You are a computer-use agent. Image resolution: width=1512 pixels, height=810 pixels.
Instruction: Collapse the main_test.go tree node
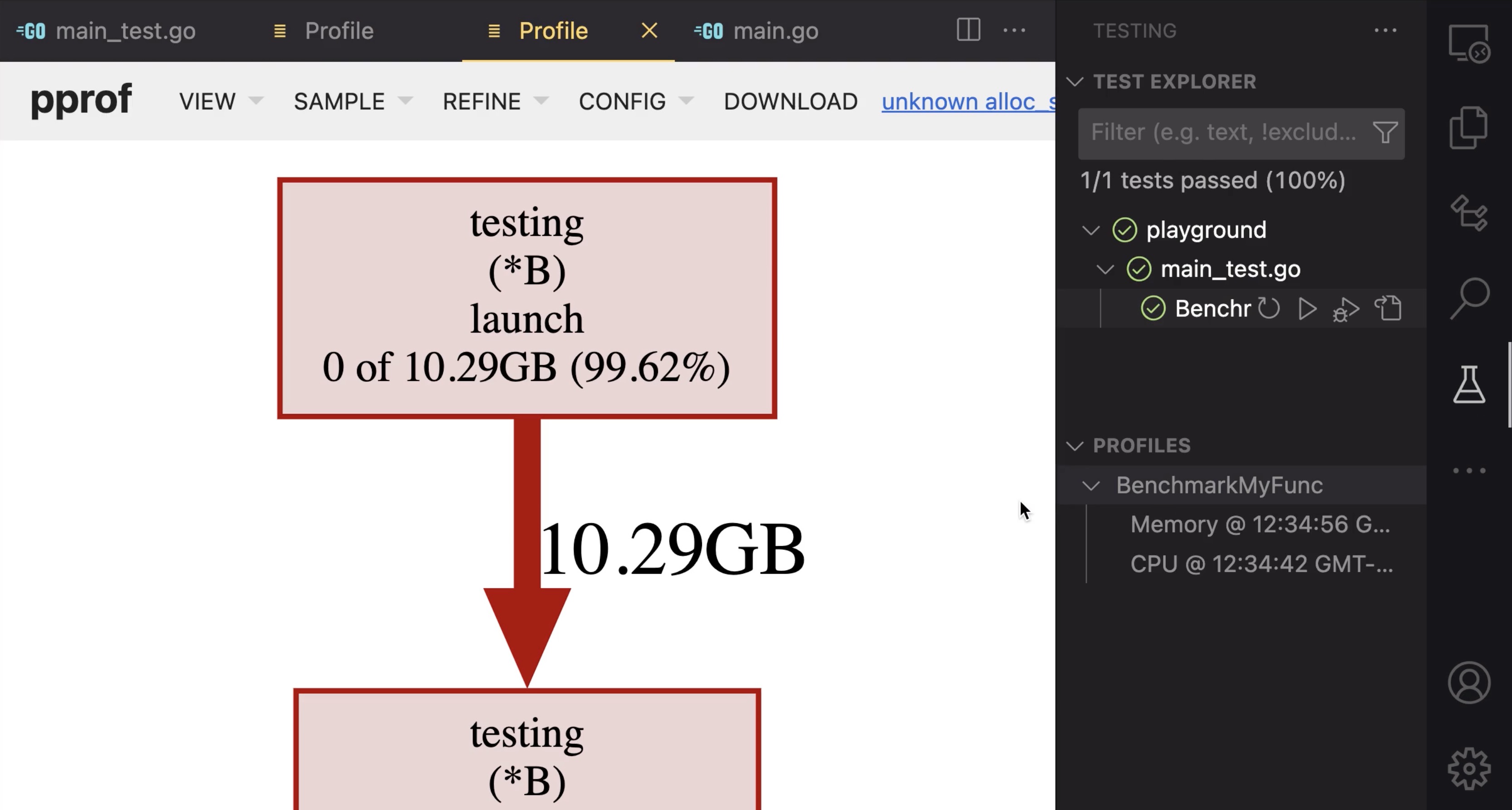click(1105, 269)
